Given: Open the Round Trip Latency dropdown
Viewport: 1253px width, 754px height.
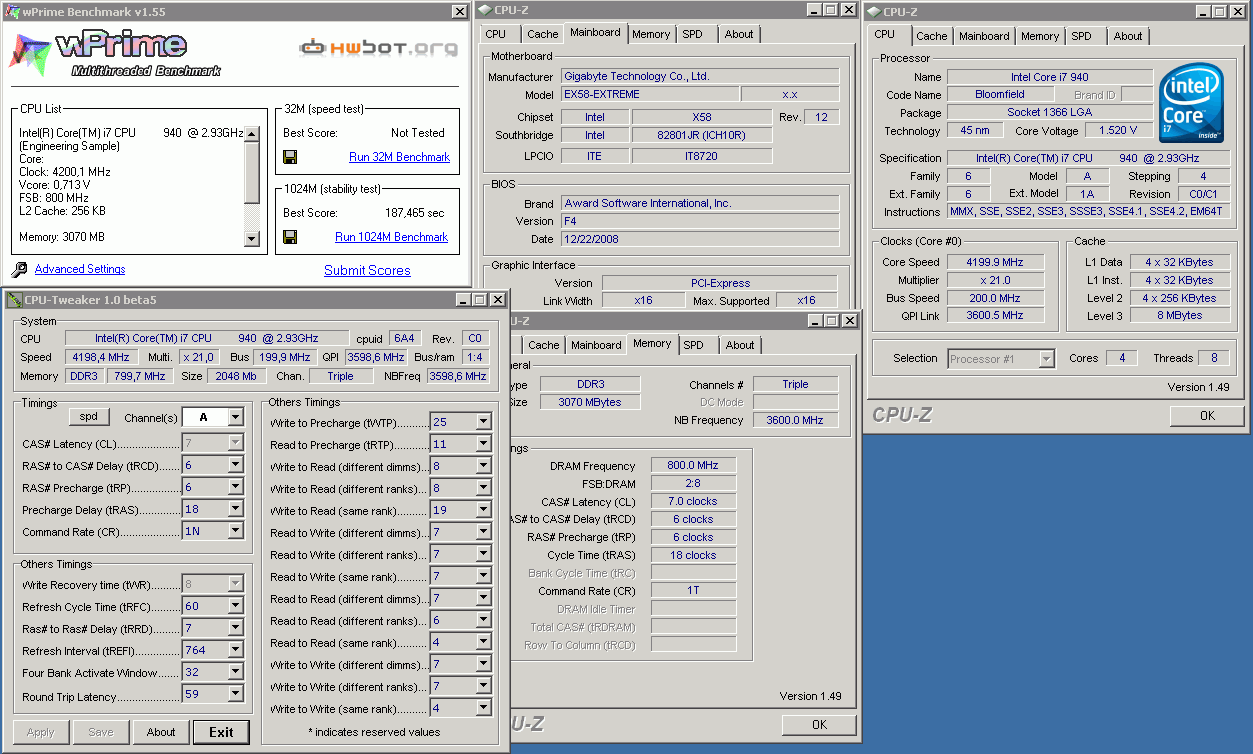Looking at the screenshot, I should 235,694.
